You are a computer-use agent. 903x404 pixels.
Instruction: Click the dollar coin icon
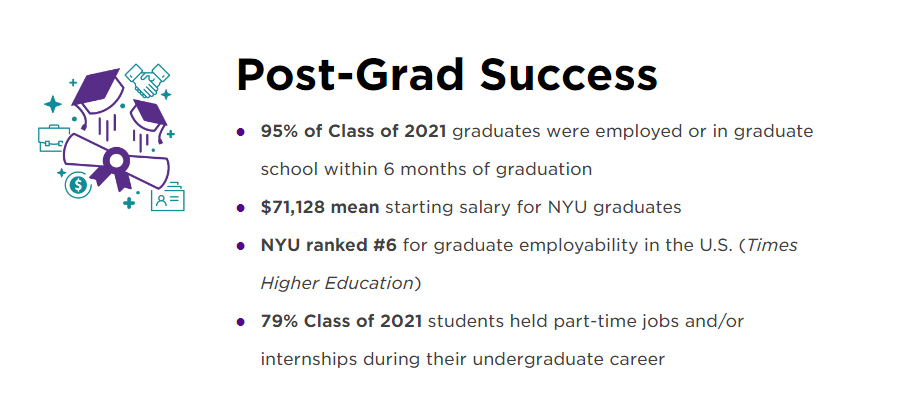76,184
